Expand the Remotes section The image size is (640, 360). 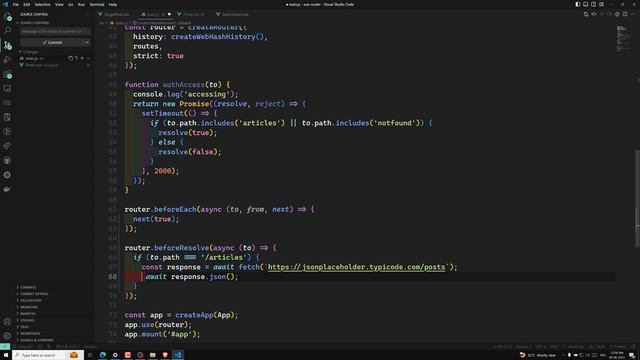tap(28, 313)
